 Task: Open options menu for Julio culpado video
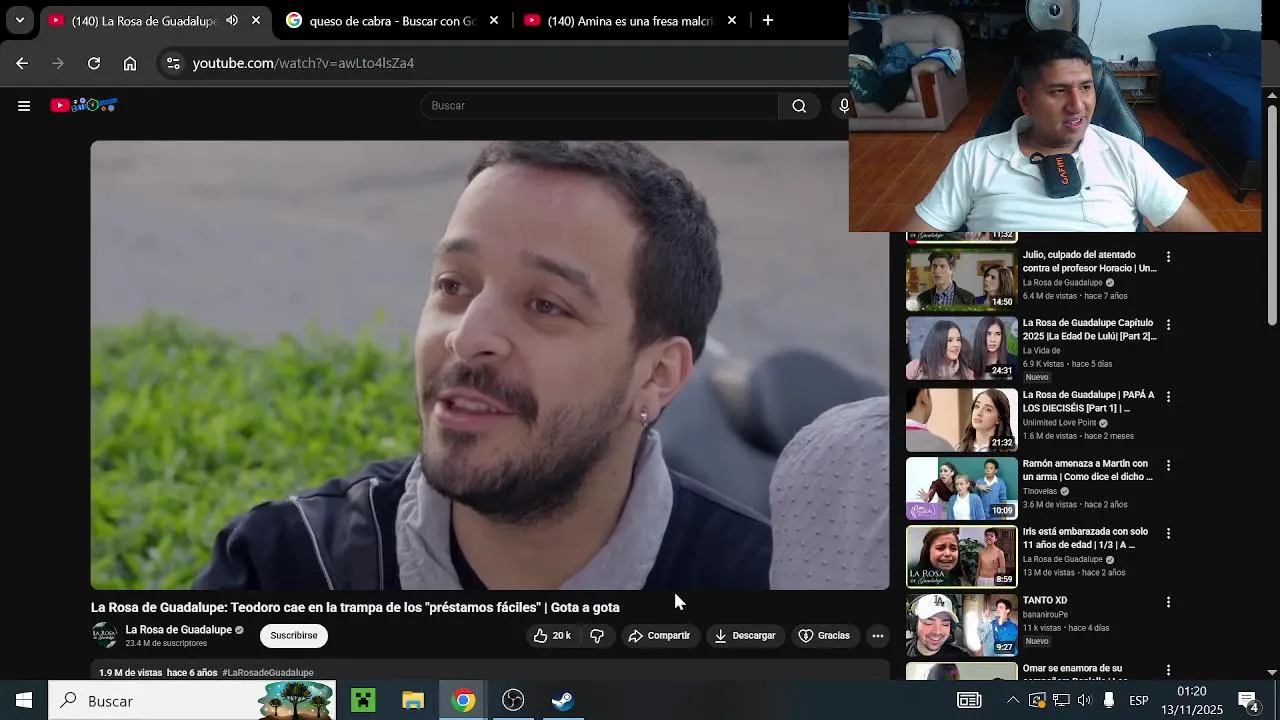[x=1168, y=257]
